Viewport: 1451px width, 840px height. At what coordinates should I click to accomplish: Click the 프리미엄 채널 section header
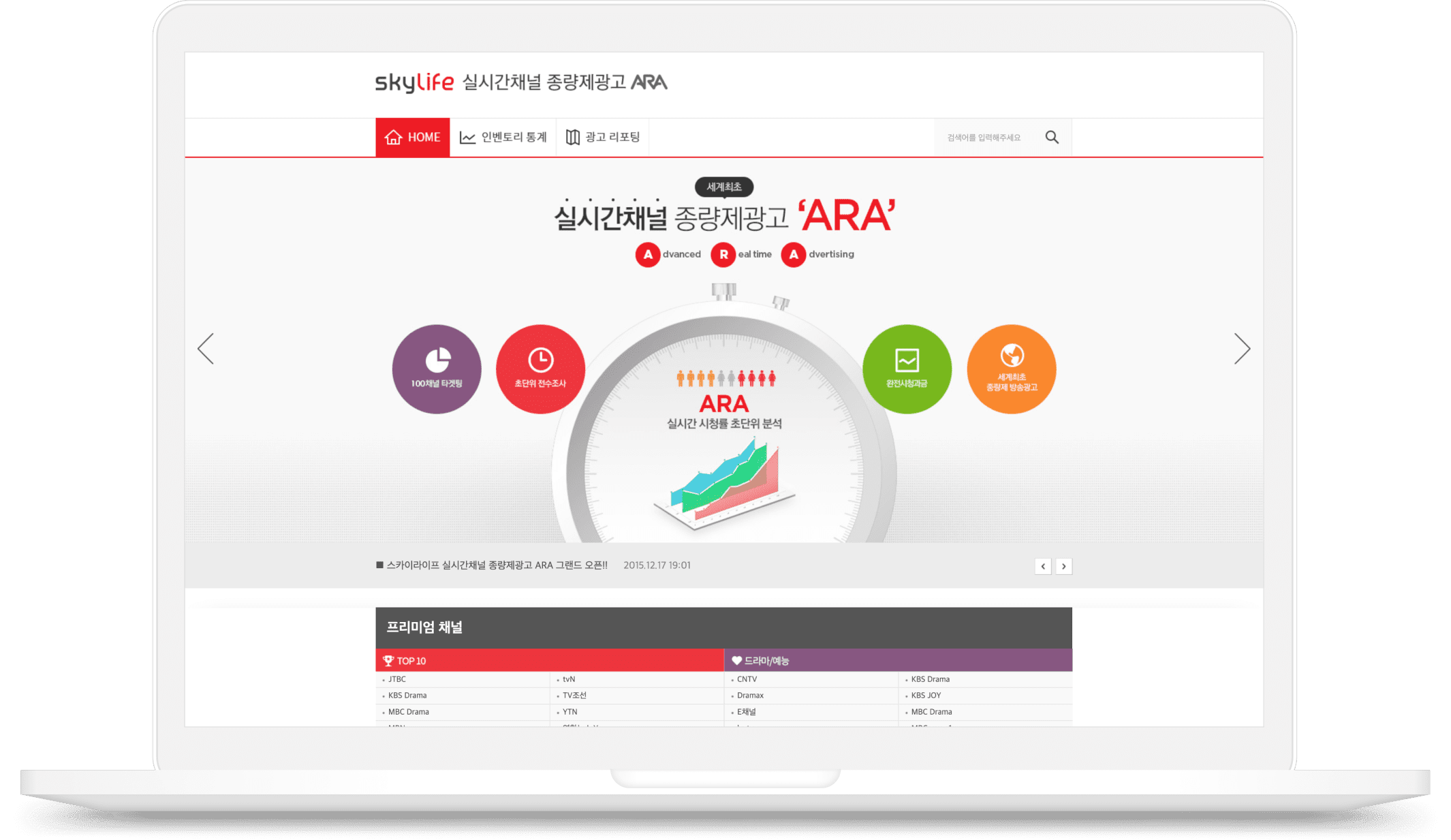point(724,627)
